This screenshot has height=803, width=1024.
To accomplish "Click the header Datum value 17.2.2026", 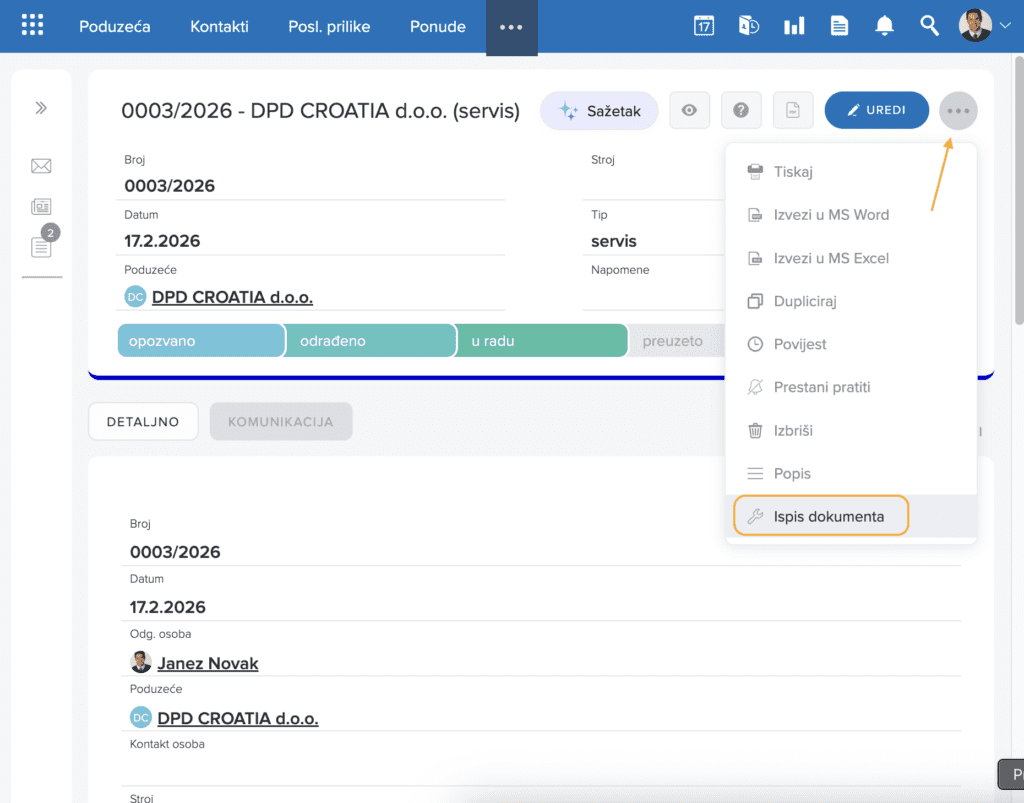I will click(x=162, y=241).
